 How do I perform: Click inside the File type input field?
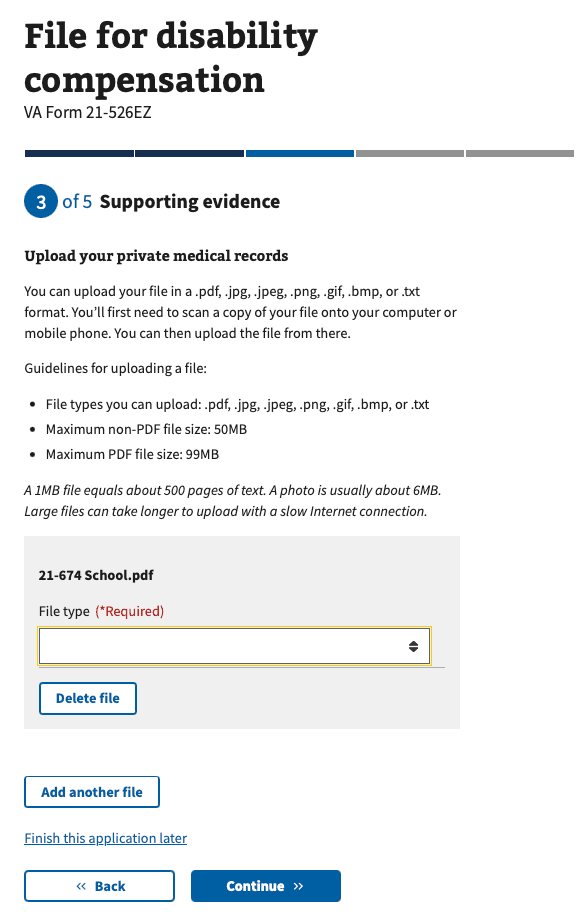[x=200, y=645]
